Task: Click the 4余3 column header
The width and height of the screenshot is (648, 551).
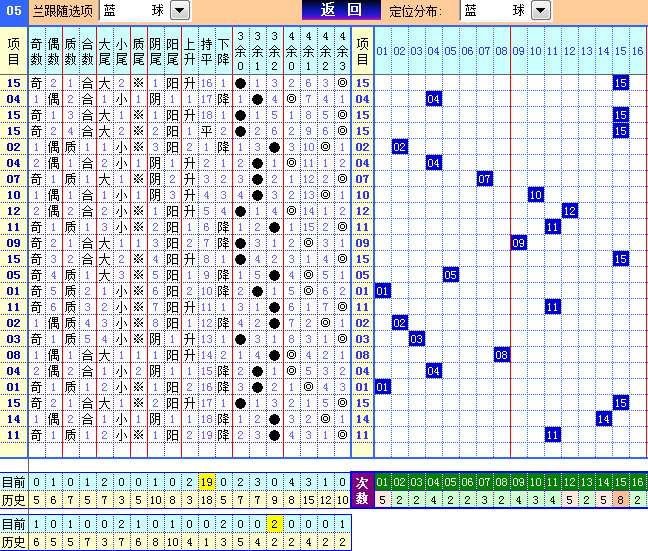Action: tap(342, 51)
